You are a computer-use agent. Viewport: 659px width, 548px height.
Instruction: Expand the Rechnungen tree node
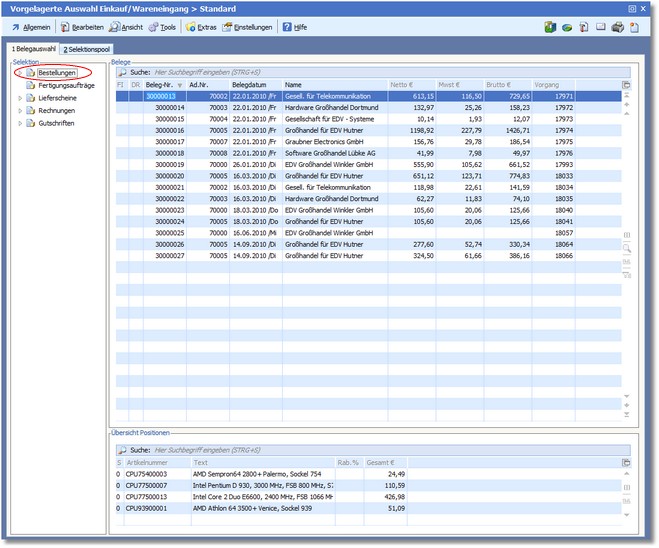pos(19,111)
